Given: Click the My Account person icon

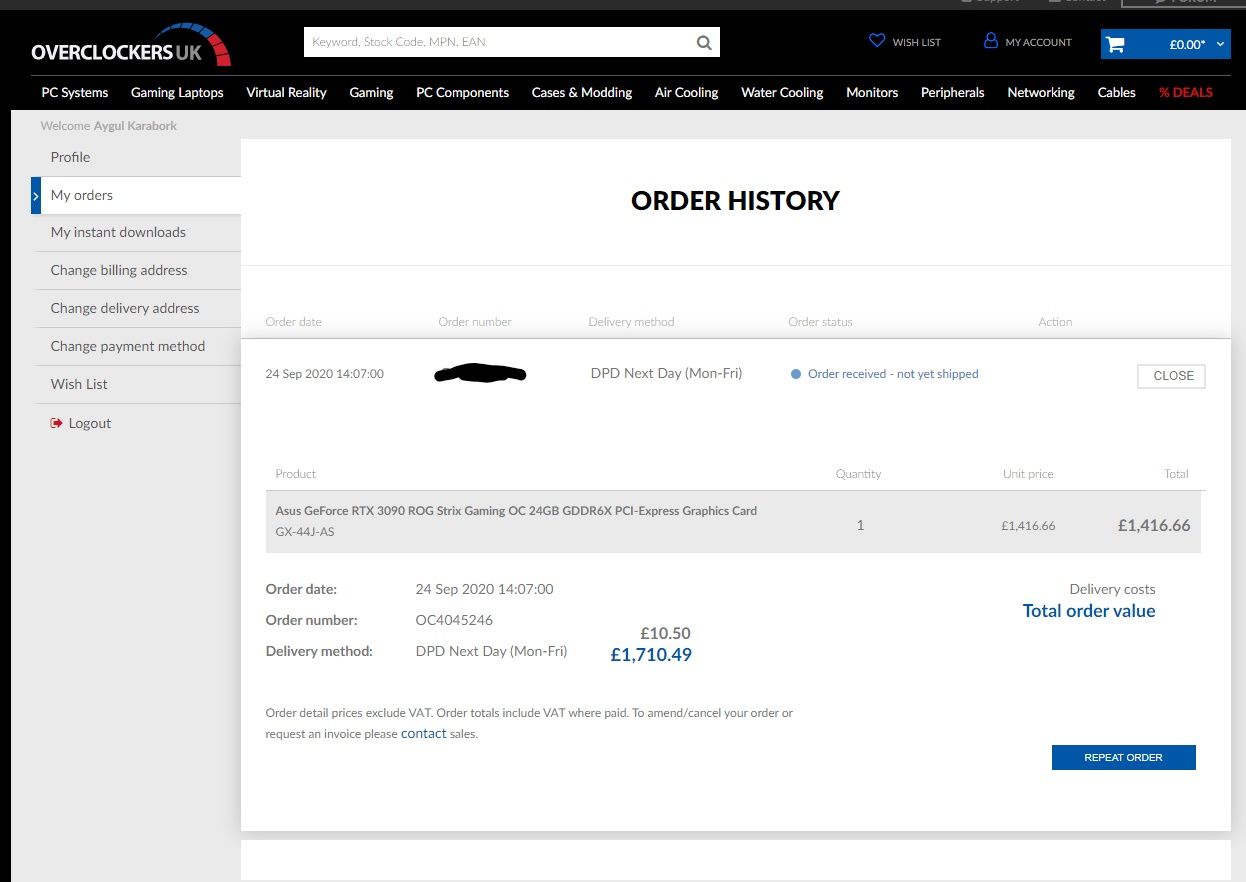Looking at the screenshot, I should click(x=991, y=41).
